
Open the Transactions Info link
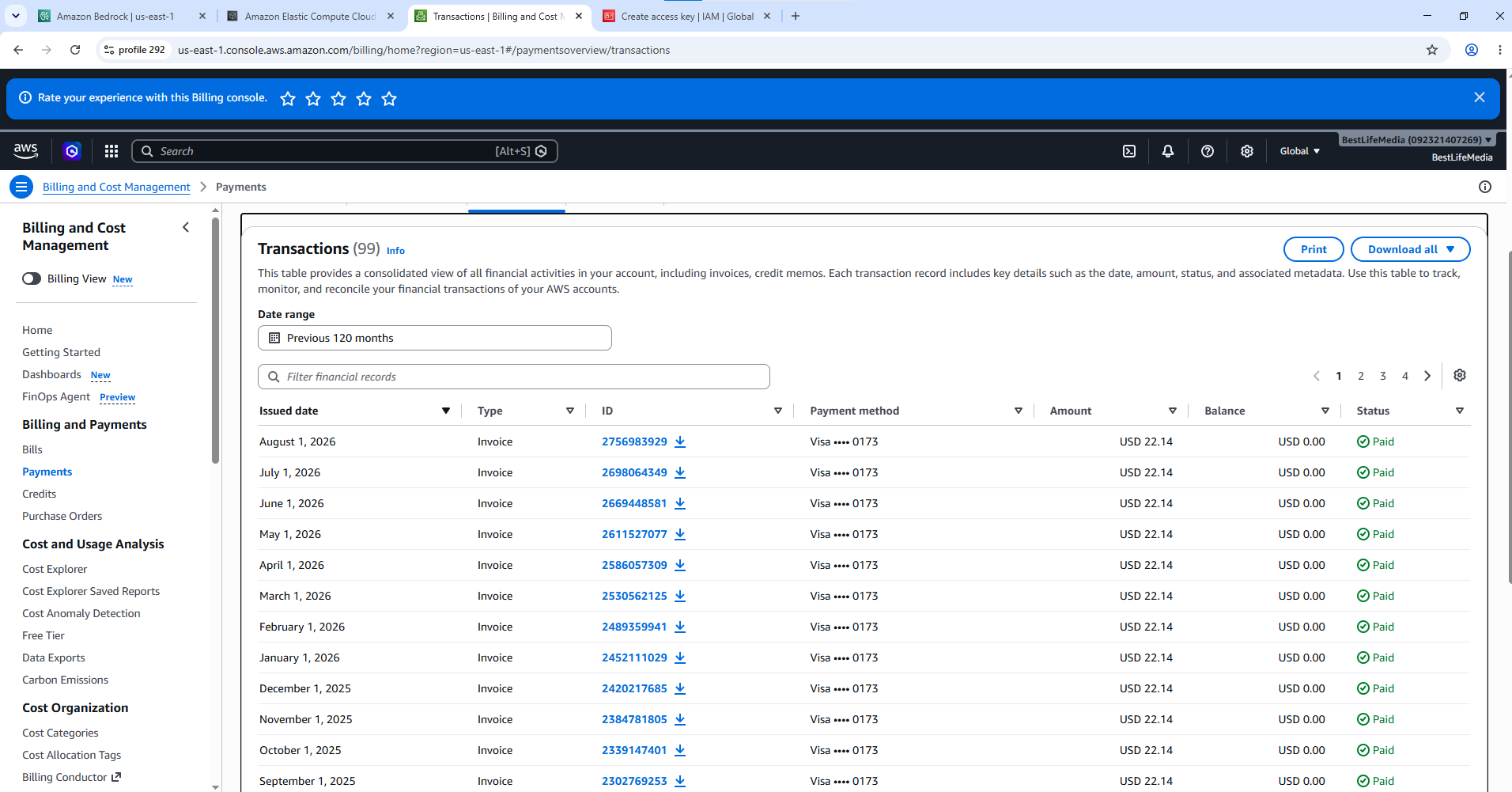click(395, 251)
